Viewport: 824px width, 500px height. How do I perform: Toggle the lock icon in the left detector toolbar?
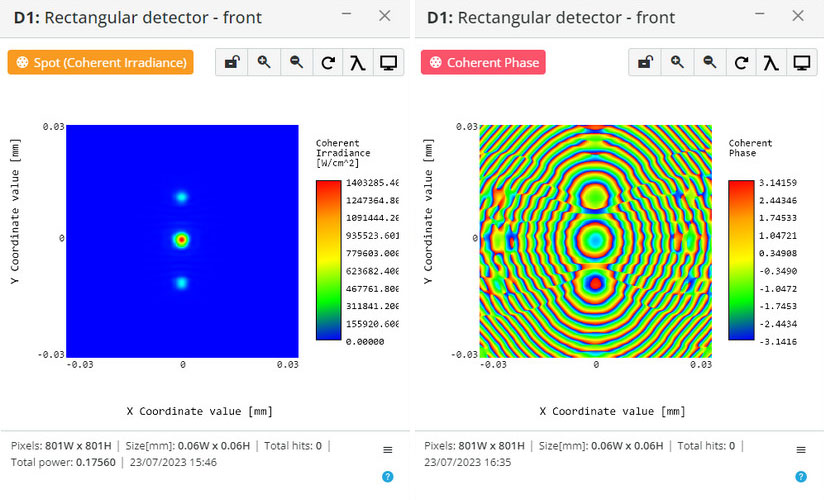[232, 63]
